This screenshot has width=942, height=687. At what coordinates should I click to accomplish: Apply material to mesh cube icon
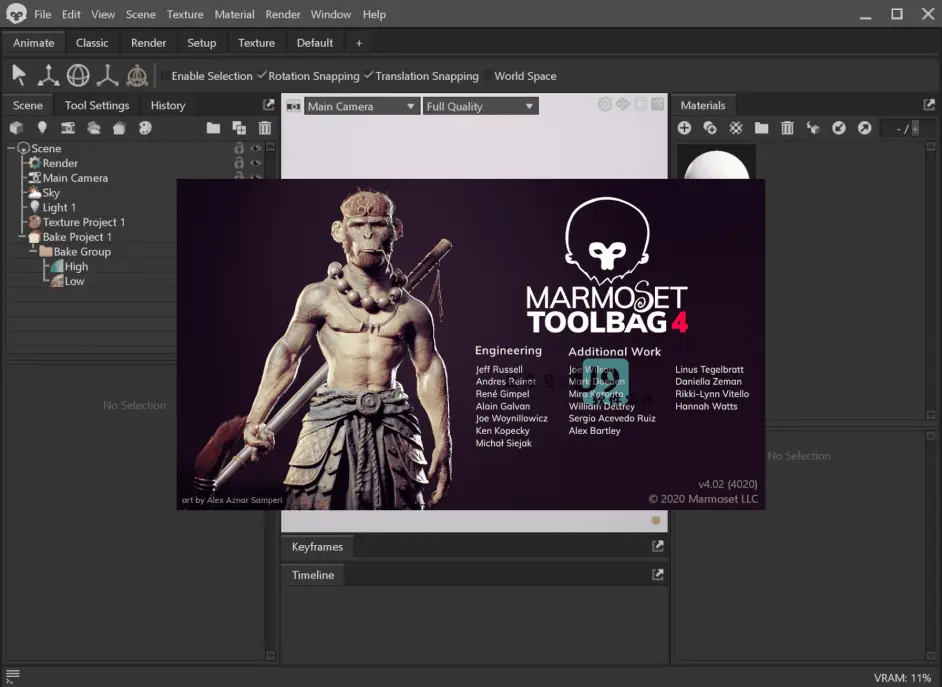point(813,127)
